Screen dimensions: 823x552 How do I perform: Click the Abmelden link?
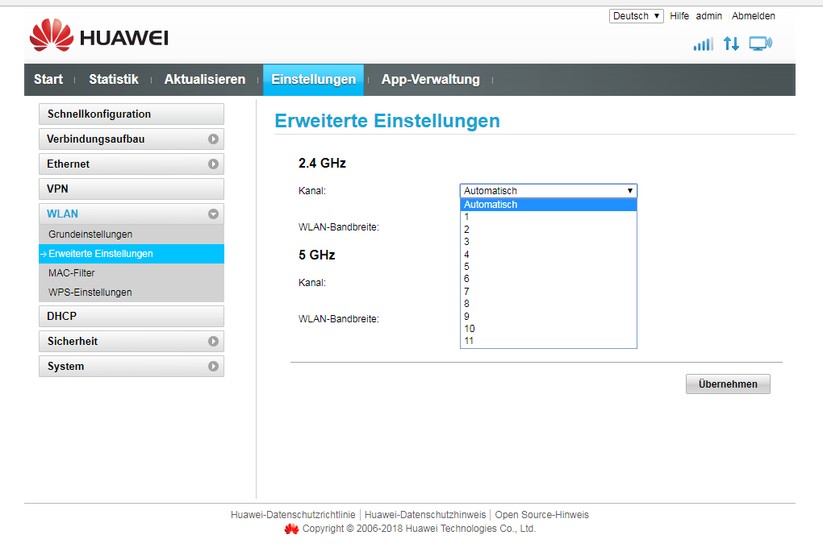[753, 16]
